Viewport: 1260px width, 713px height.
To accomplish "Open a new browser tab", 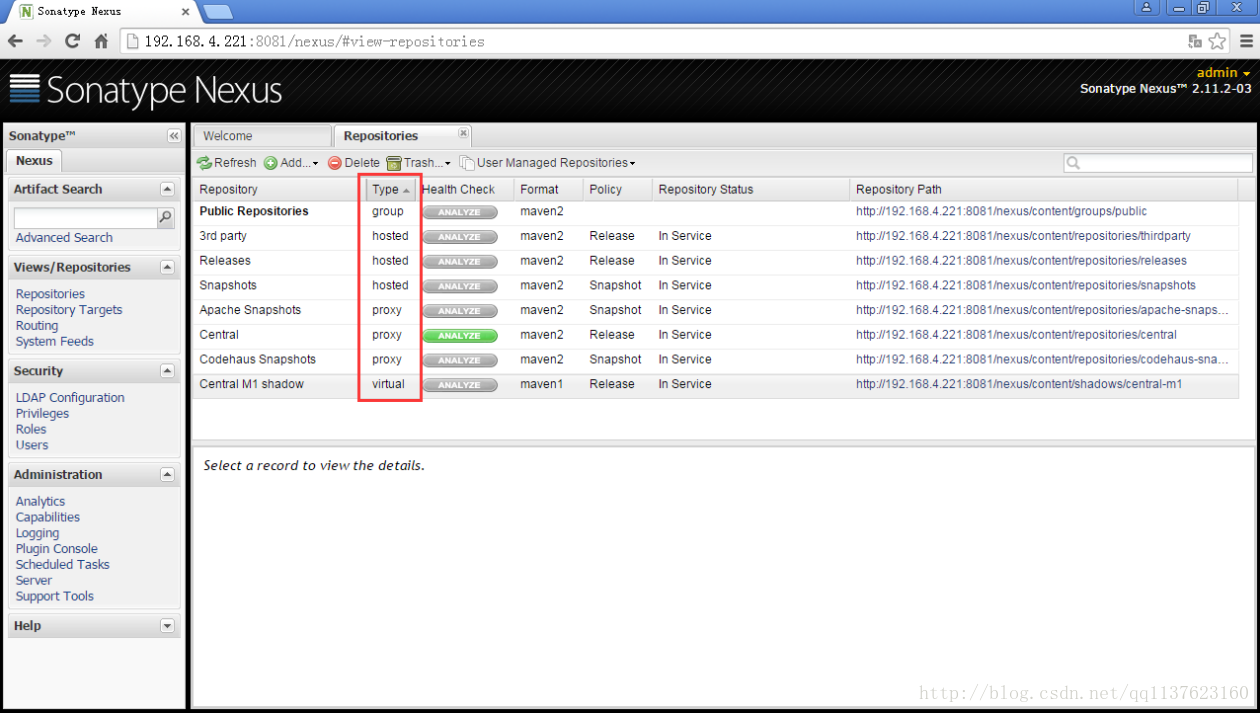I will [218, 11].
